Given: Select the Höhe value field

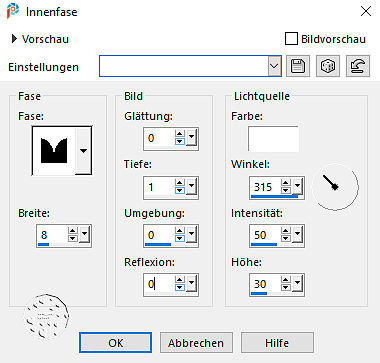Looking at the screenshot, I should tap(265, 284).
